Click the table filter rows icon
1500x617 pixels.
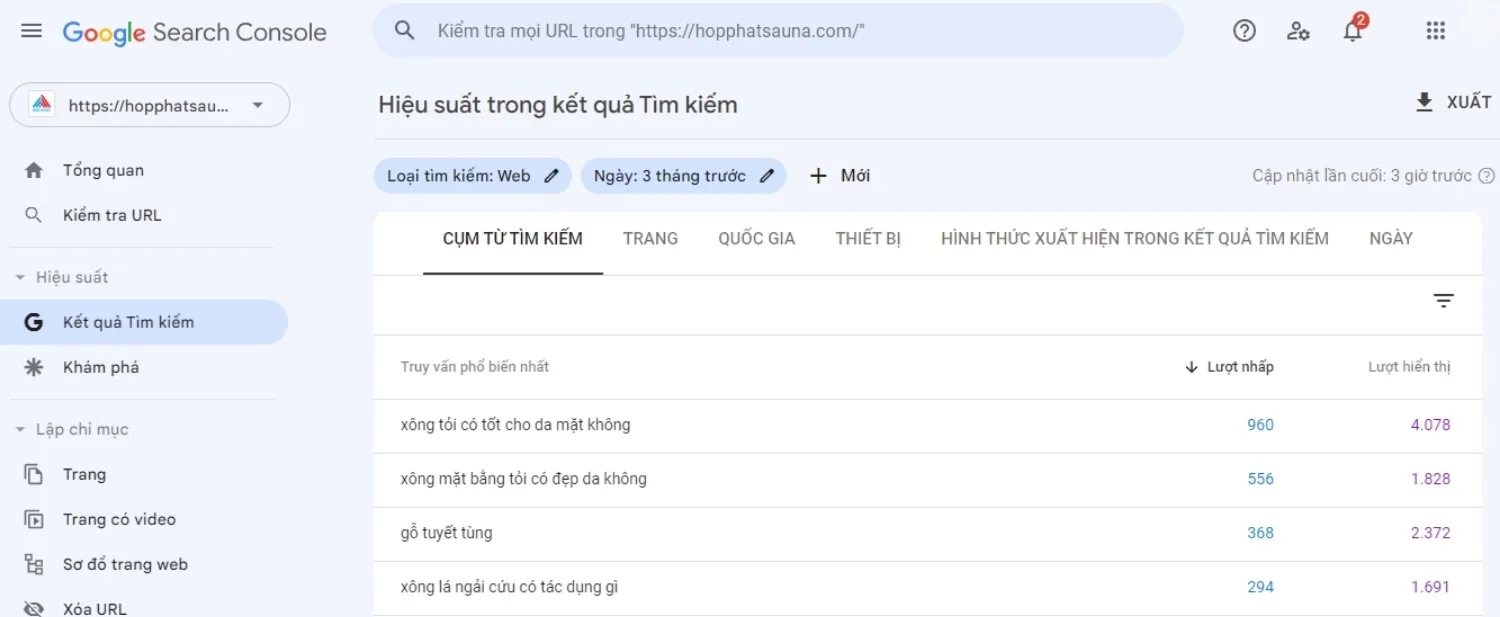(x=1443, y=301)
